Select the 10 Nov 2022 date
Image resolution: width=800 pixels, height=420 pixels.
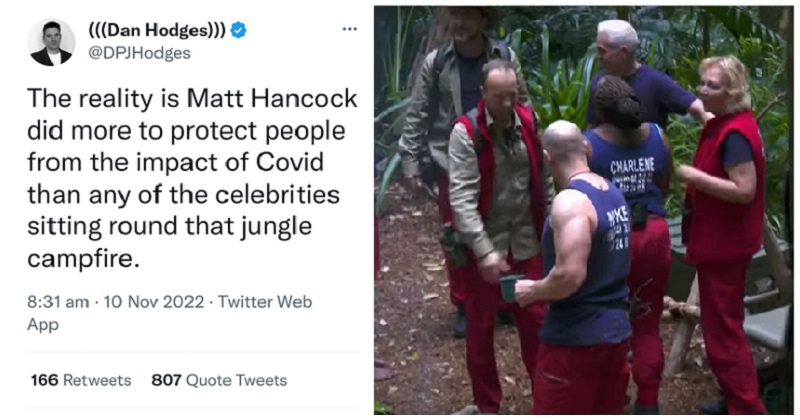pyautogui.click(x=154, y=302)
